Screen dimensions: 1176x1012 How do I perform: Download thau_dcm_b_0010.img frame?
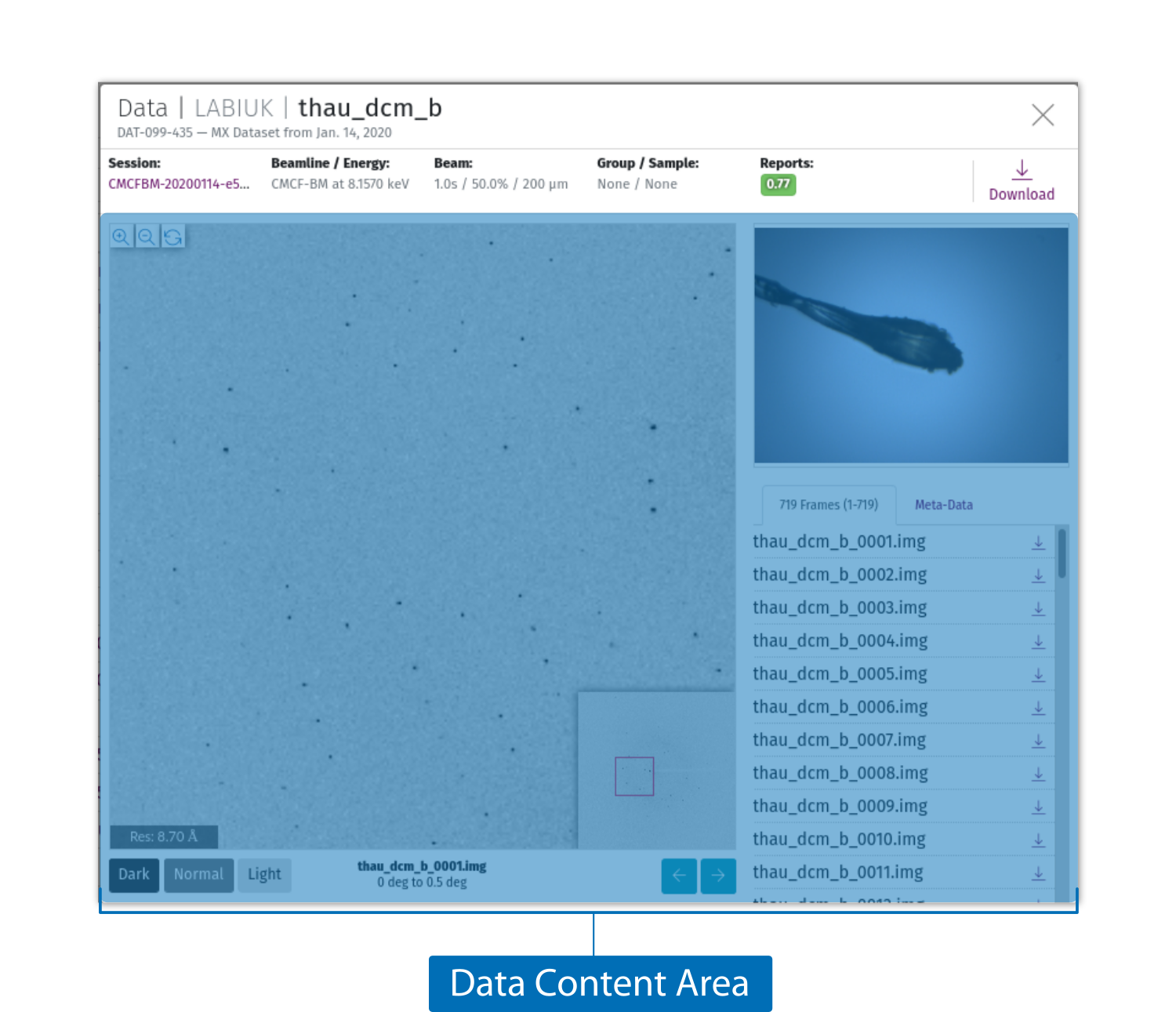click(x=1038, y=840)
